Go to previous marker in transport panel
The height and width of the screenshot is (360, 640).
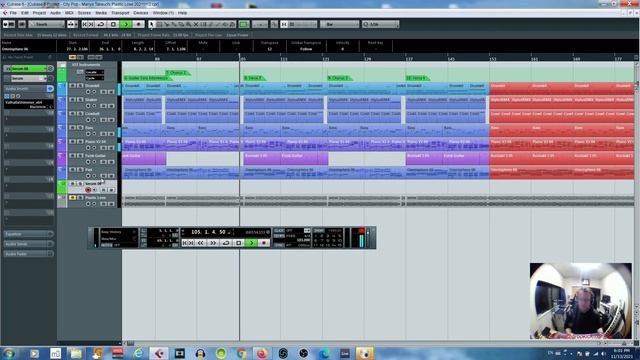click(x=185, y=243)
